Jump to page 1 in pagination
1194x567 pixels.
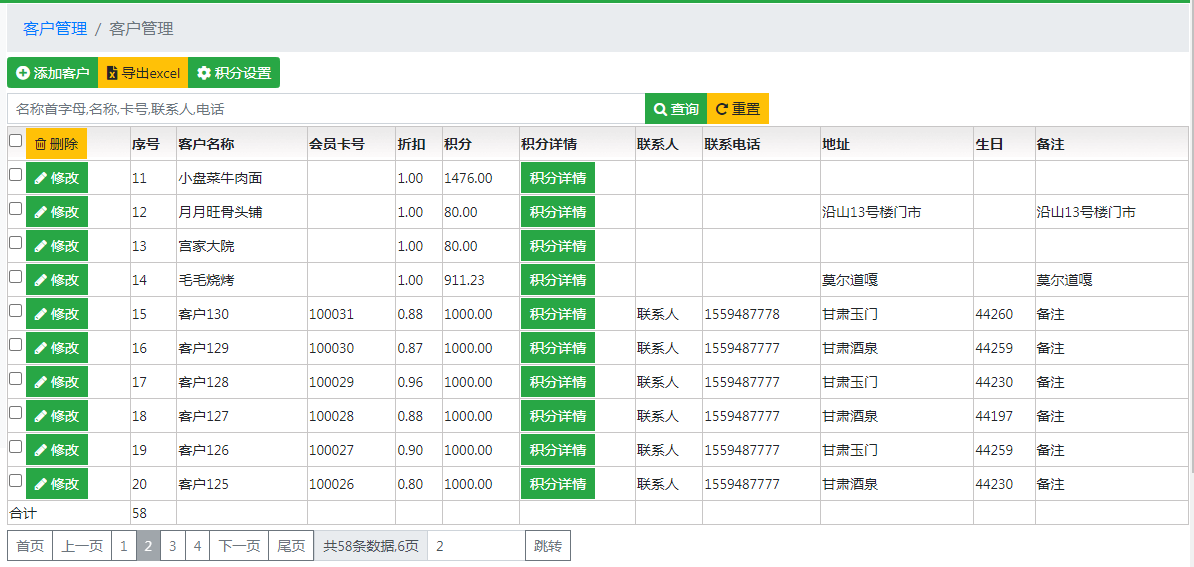pos(123,546)
